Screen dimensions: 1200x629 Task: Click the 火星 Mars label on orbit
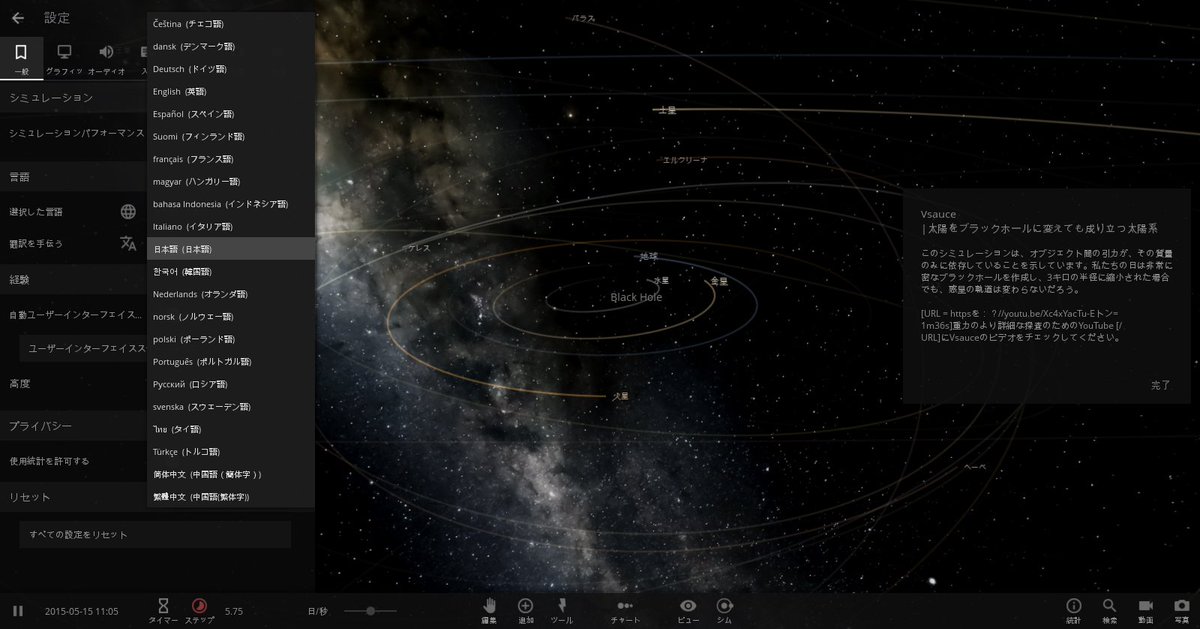tap(621, 396)
